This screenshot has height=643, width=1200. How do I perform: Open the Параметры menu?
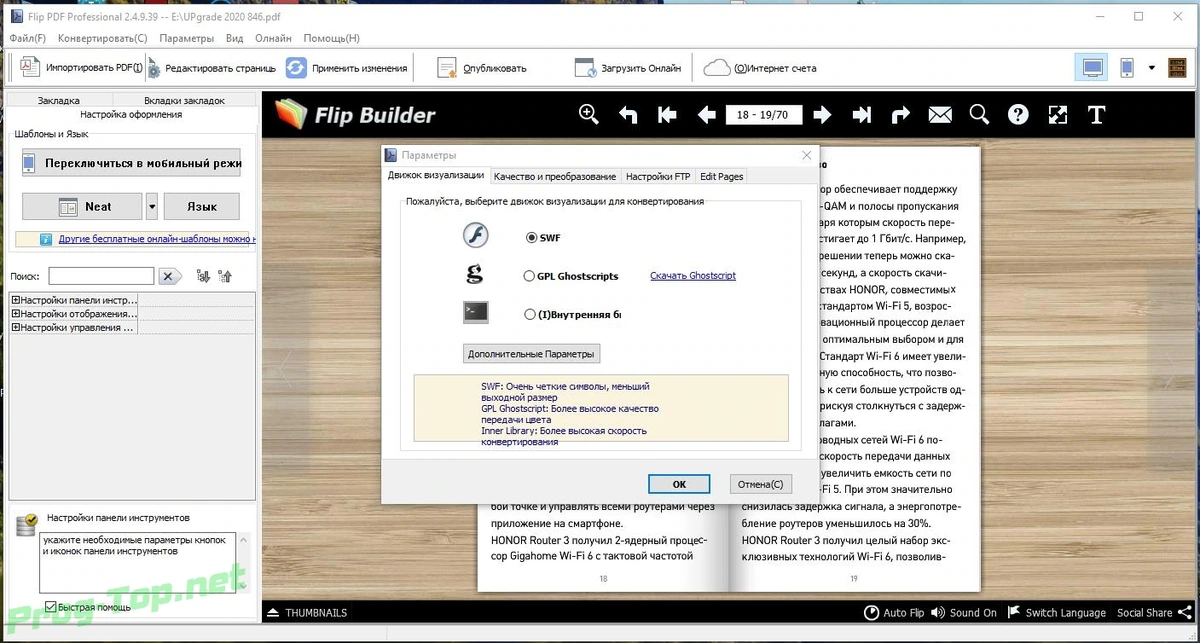(x=187, y=38)
